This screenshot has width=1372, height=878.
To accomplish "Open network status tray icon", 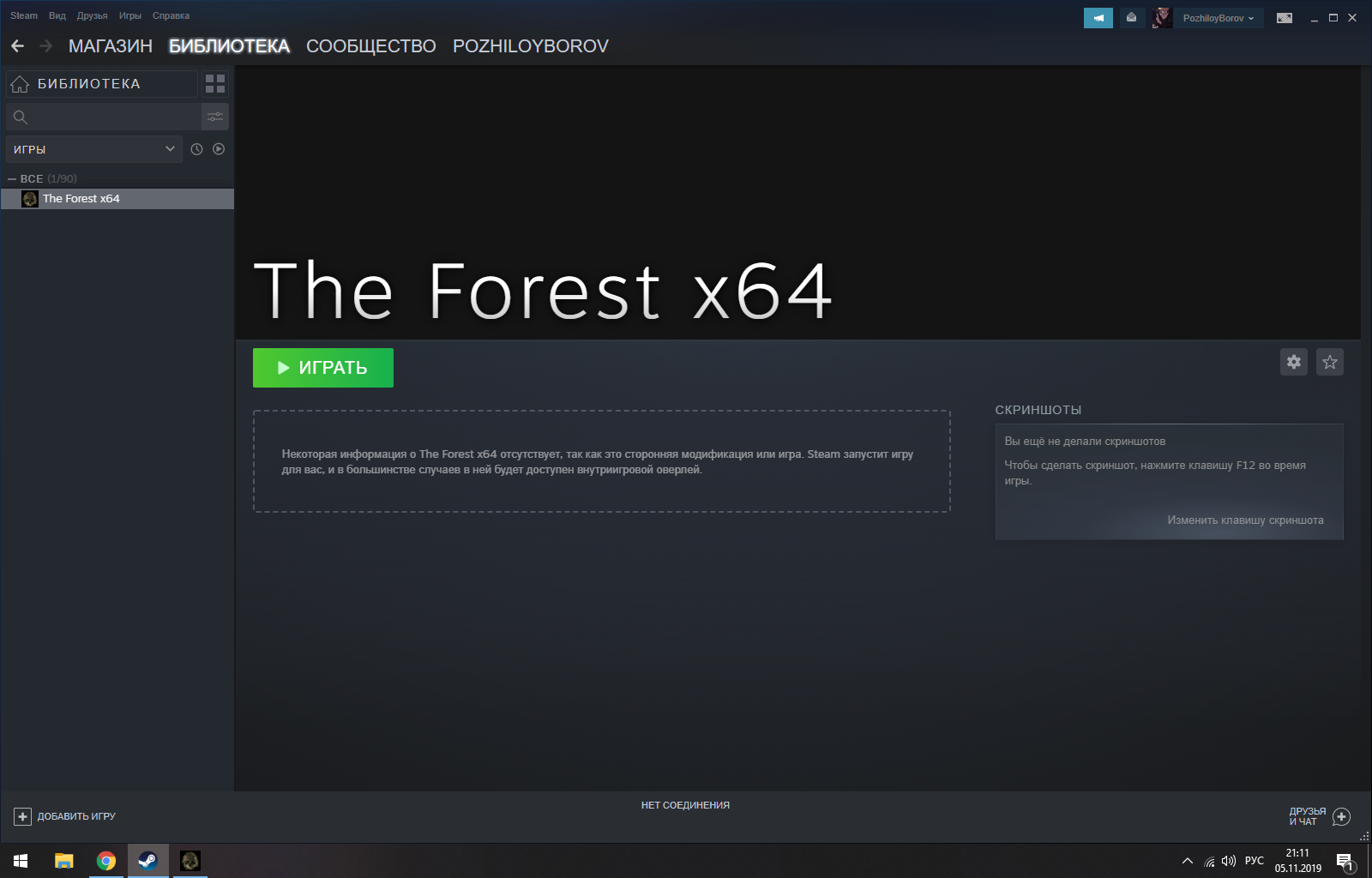I will pos(1209,862).
